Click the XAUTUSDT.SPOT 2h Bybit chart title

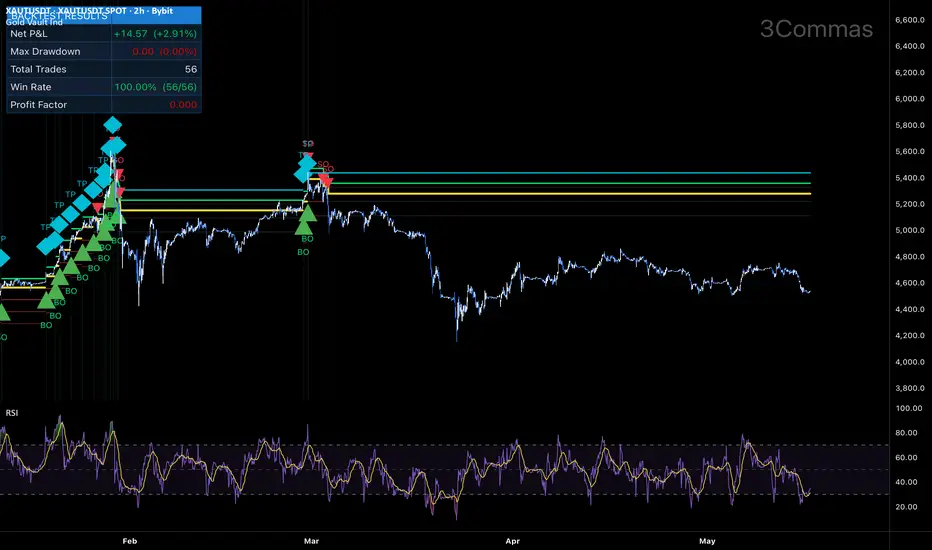[89, 11]
